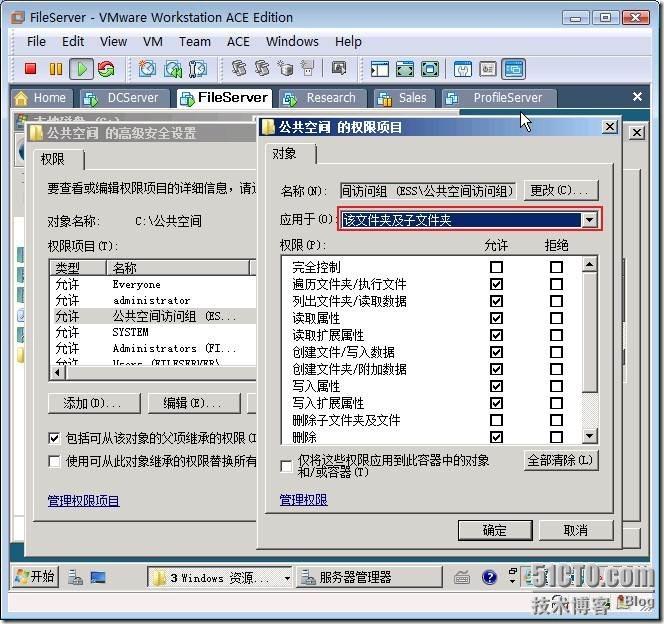Click the ACE deploy cube icon
The width and height of the screenshot is (664, 624).
click(285, 68)
